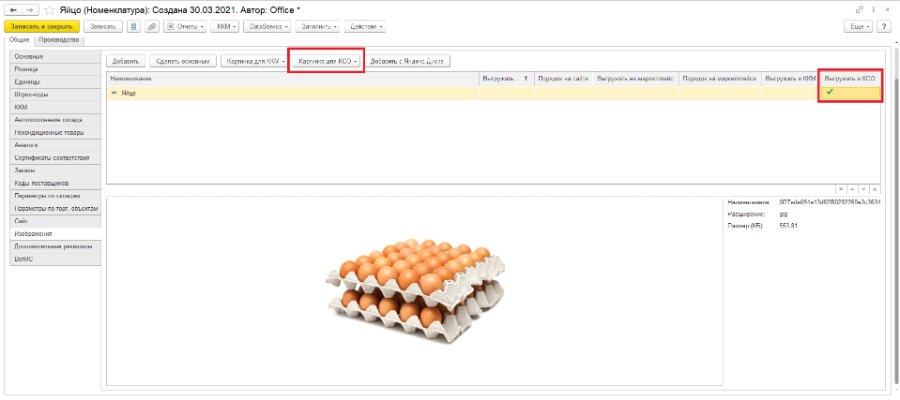This screenshot has height=400, width=900.
Task: Open the Сертификаты соответствия section
Action: (x=56, y=157)
